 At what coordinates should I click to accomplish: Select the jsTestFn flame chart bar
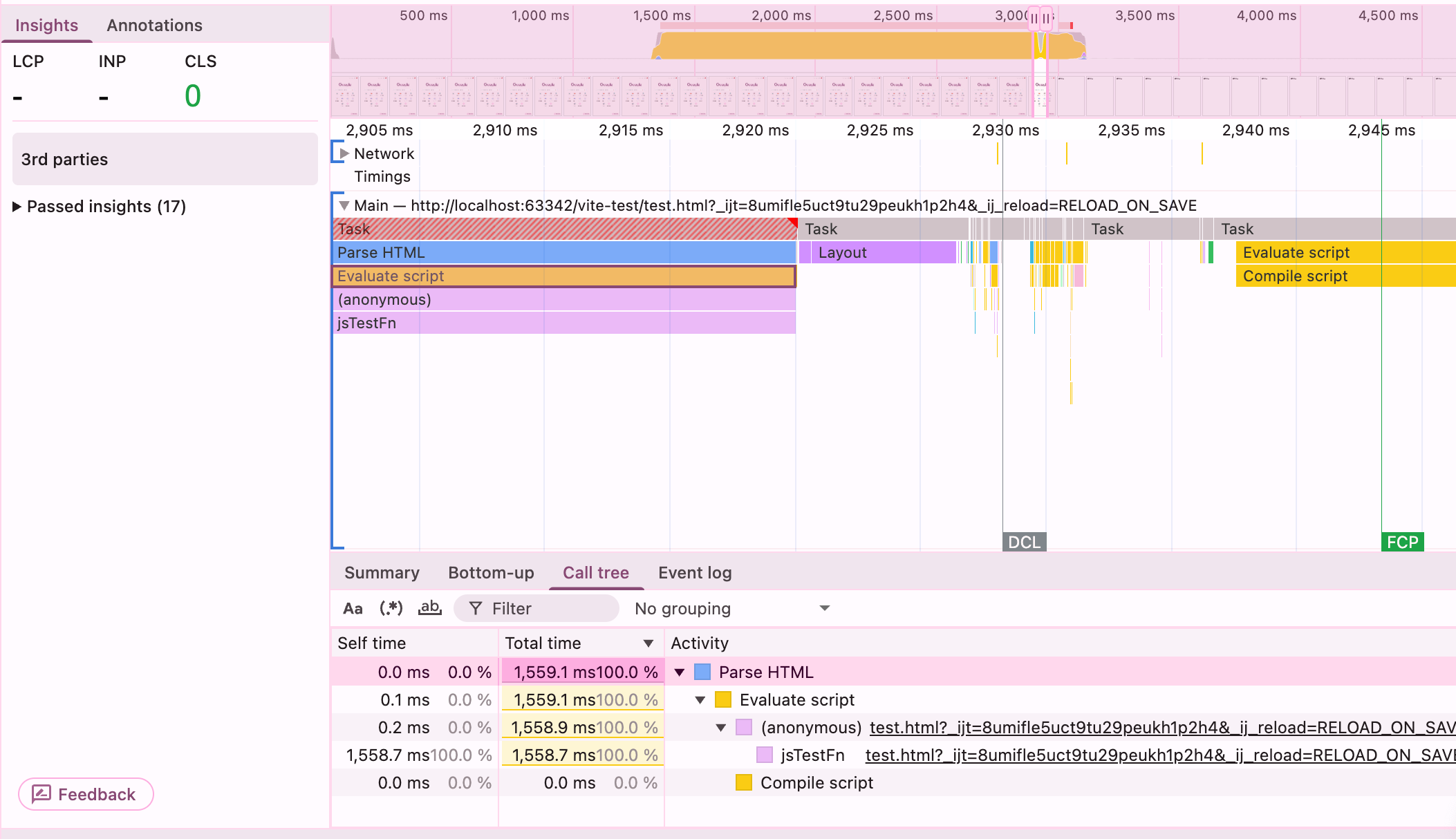(x=565, y=323)
